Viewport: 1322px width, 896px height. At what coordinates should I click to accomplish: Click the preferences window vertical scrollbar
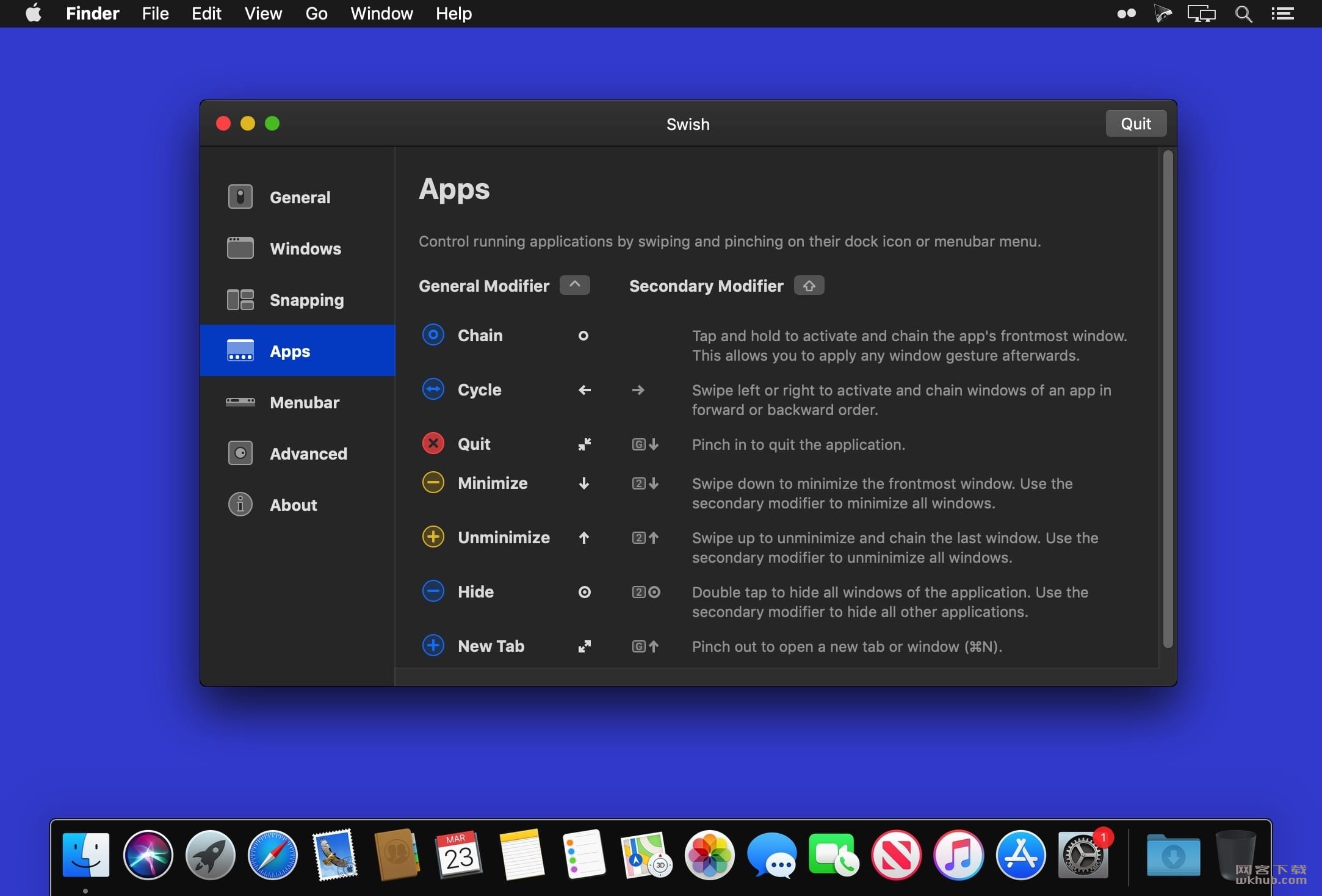coord(1168,399)
